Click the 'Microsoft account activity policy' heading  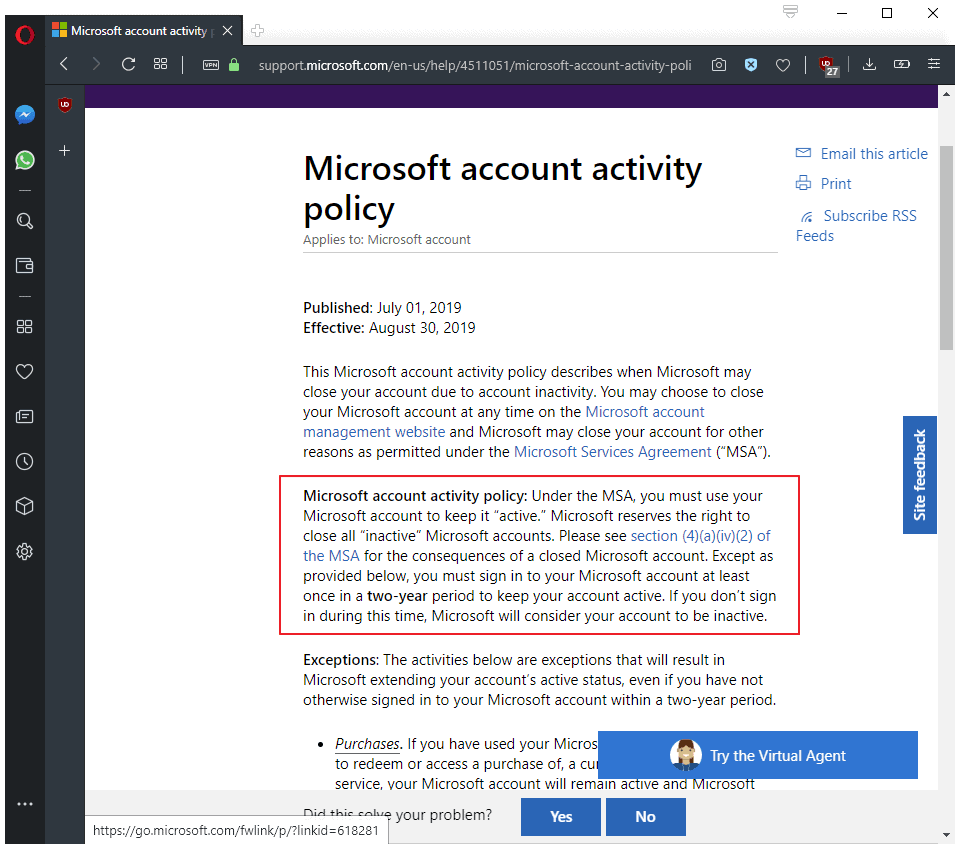(503, 188)
